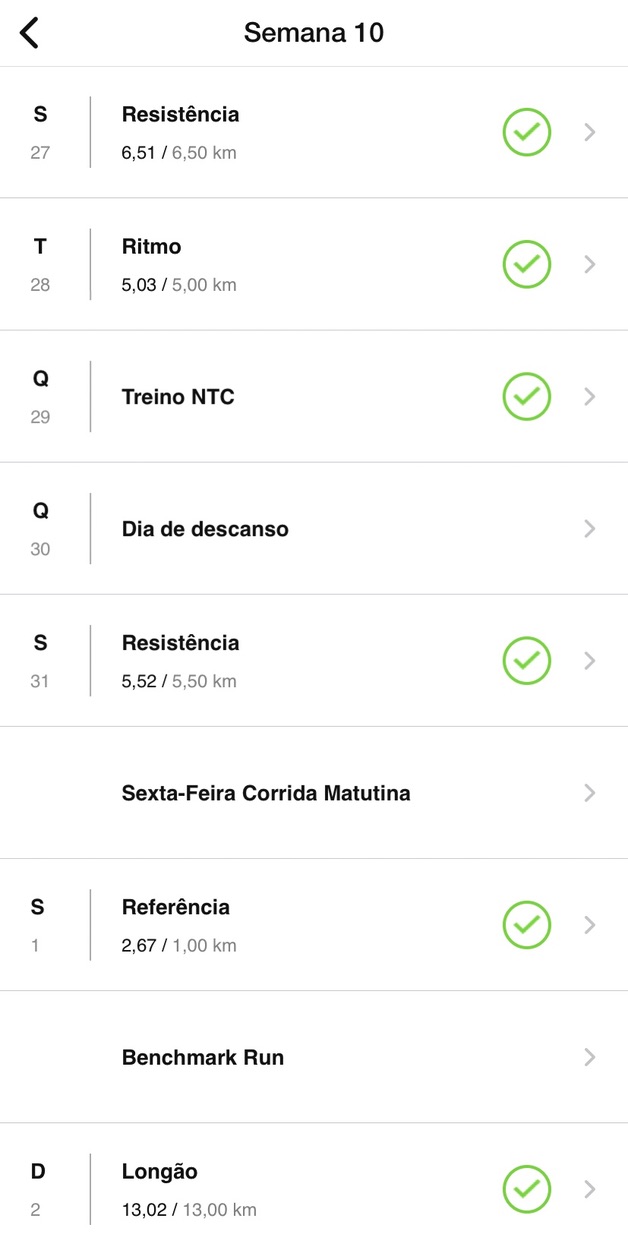628x1250 pixels.
Task: Click green checkmark for Treino NTC
Action: (x=526, y=396)
